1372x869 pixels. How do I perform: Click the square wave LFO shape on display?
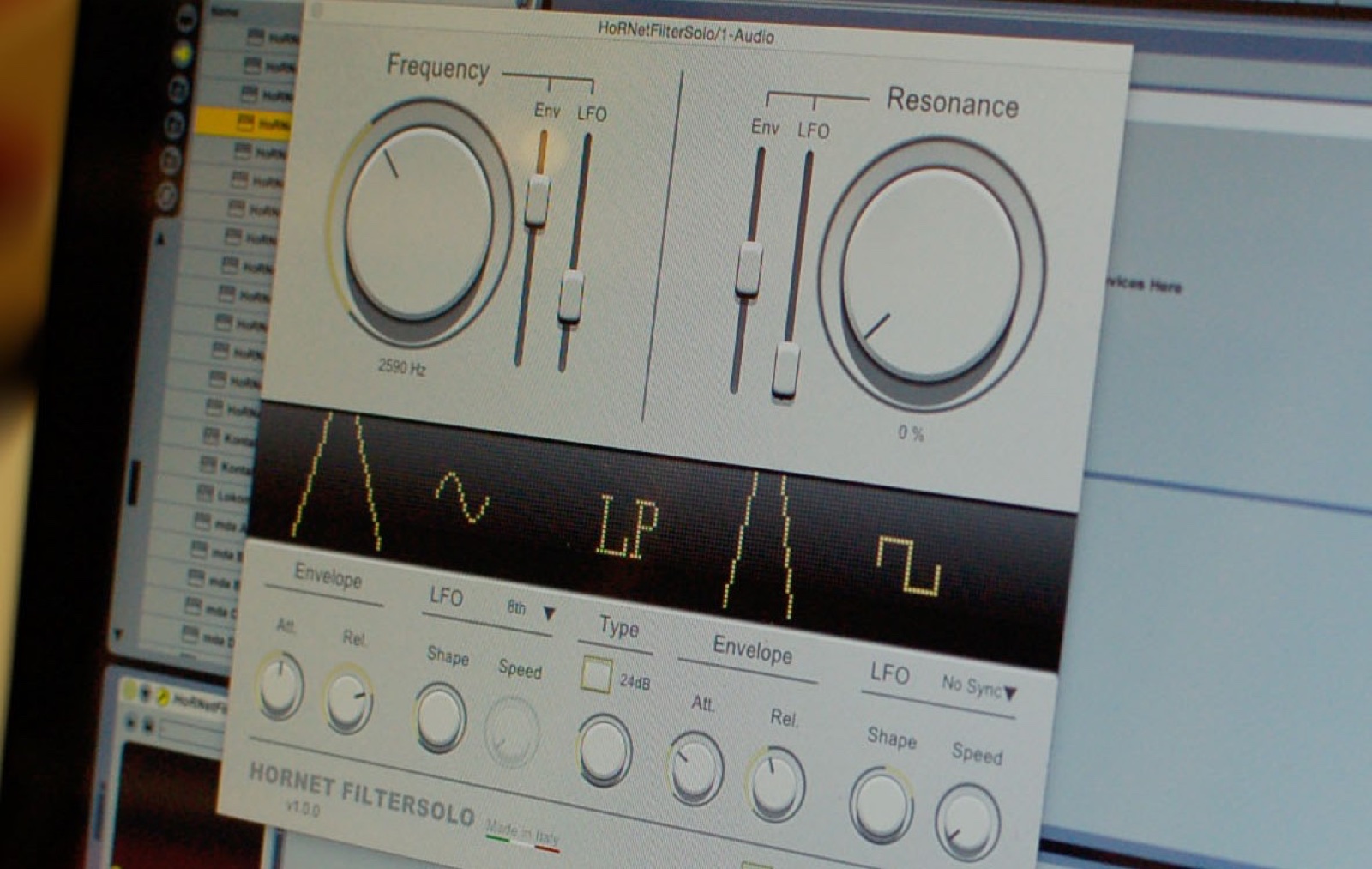(x=909, y=564)
